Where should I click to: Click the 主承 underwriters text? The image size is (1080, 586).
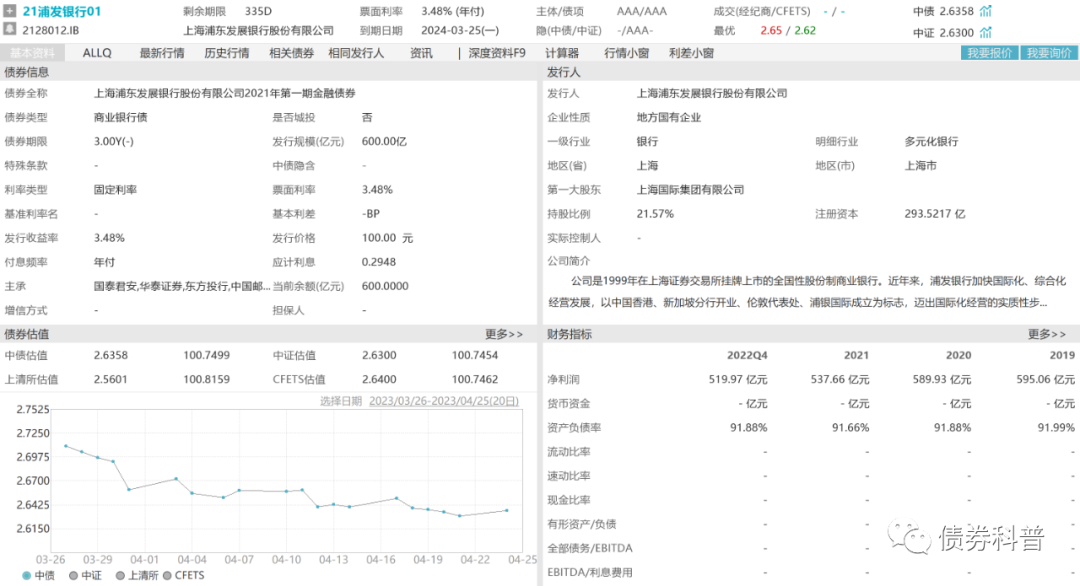182,286
